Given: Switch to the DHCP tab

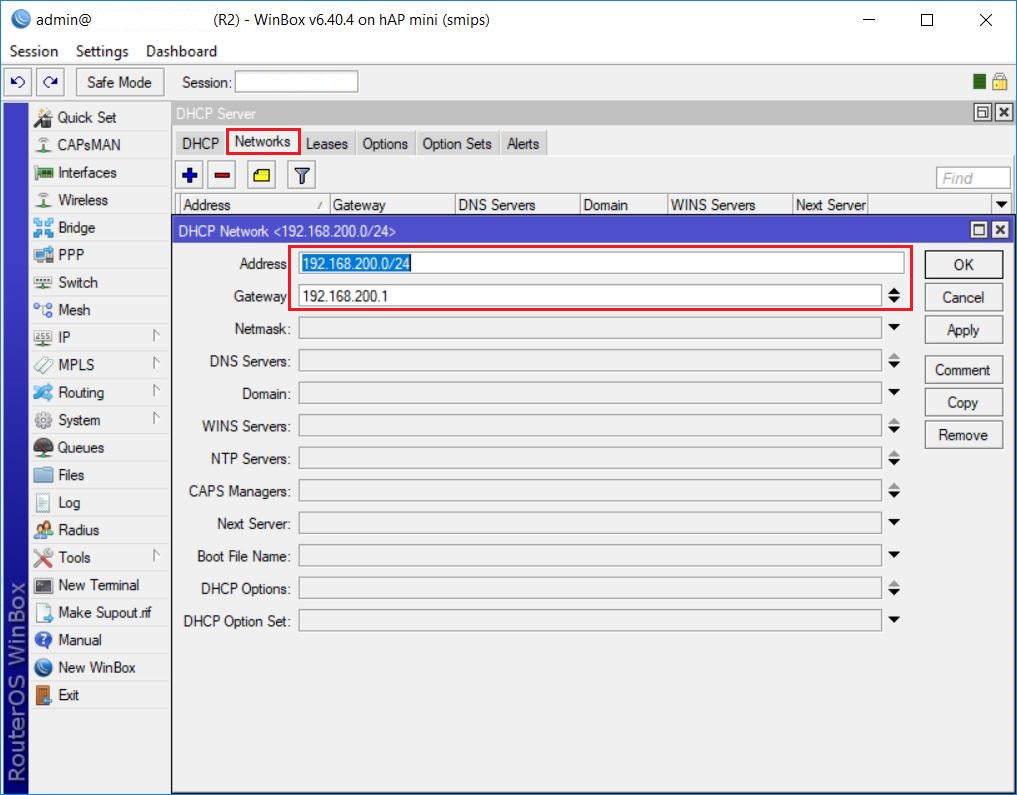Looking at the screenshot, I should (x=200, y=143).
